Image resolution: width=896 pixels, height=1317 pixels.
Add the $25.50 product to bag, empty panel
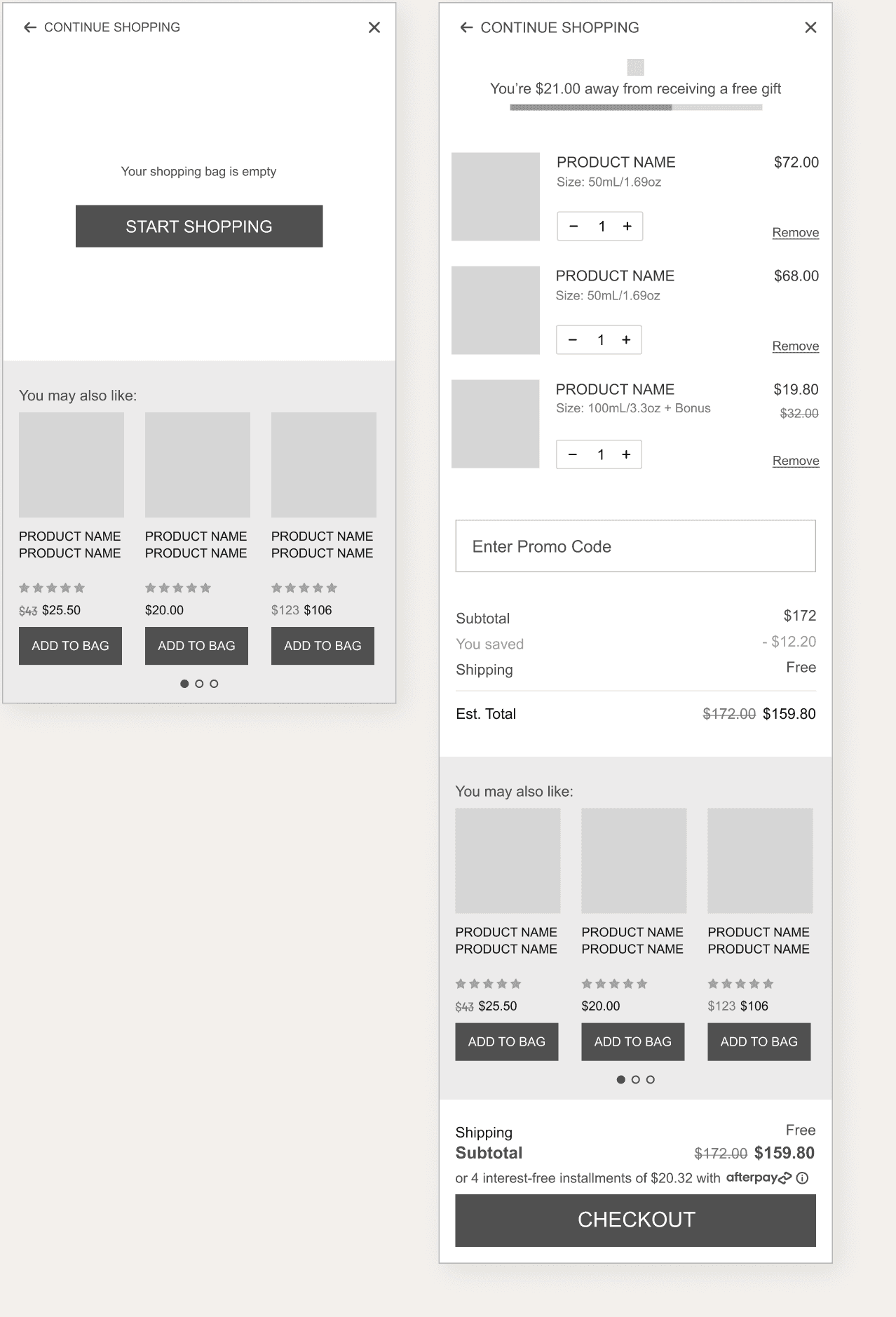click(70, 646)
